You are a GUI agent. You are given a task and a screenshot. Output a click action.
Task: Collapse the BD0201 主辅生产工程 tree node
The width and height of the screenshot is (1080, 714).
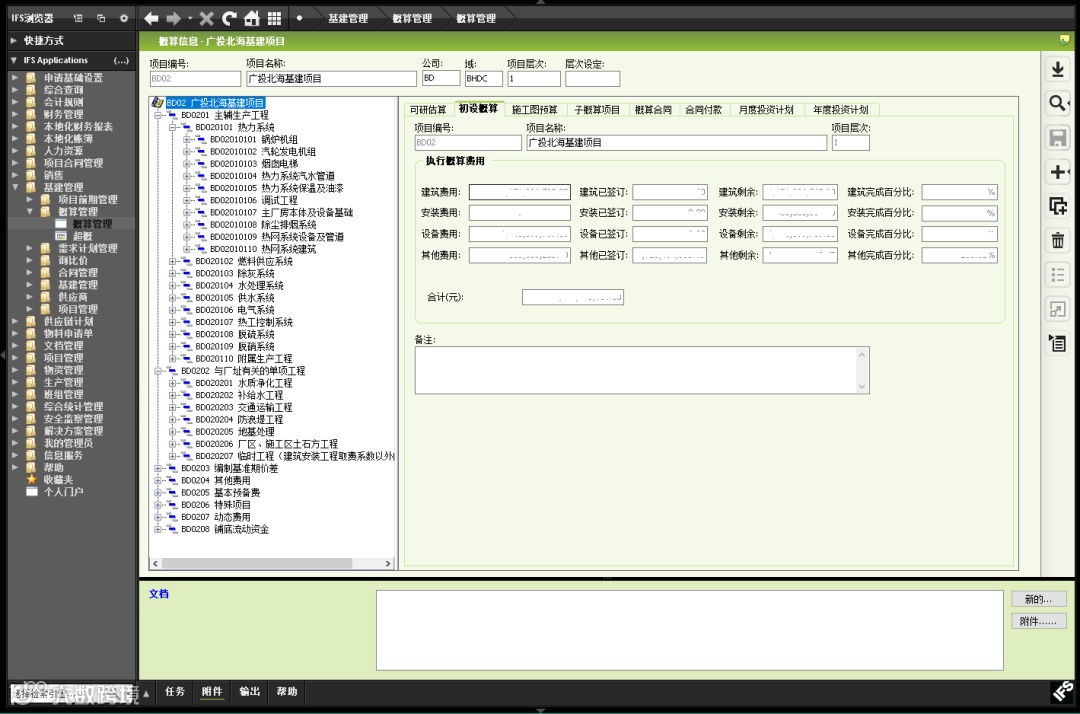coord(158,115)
